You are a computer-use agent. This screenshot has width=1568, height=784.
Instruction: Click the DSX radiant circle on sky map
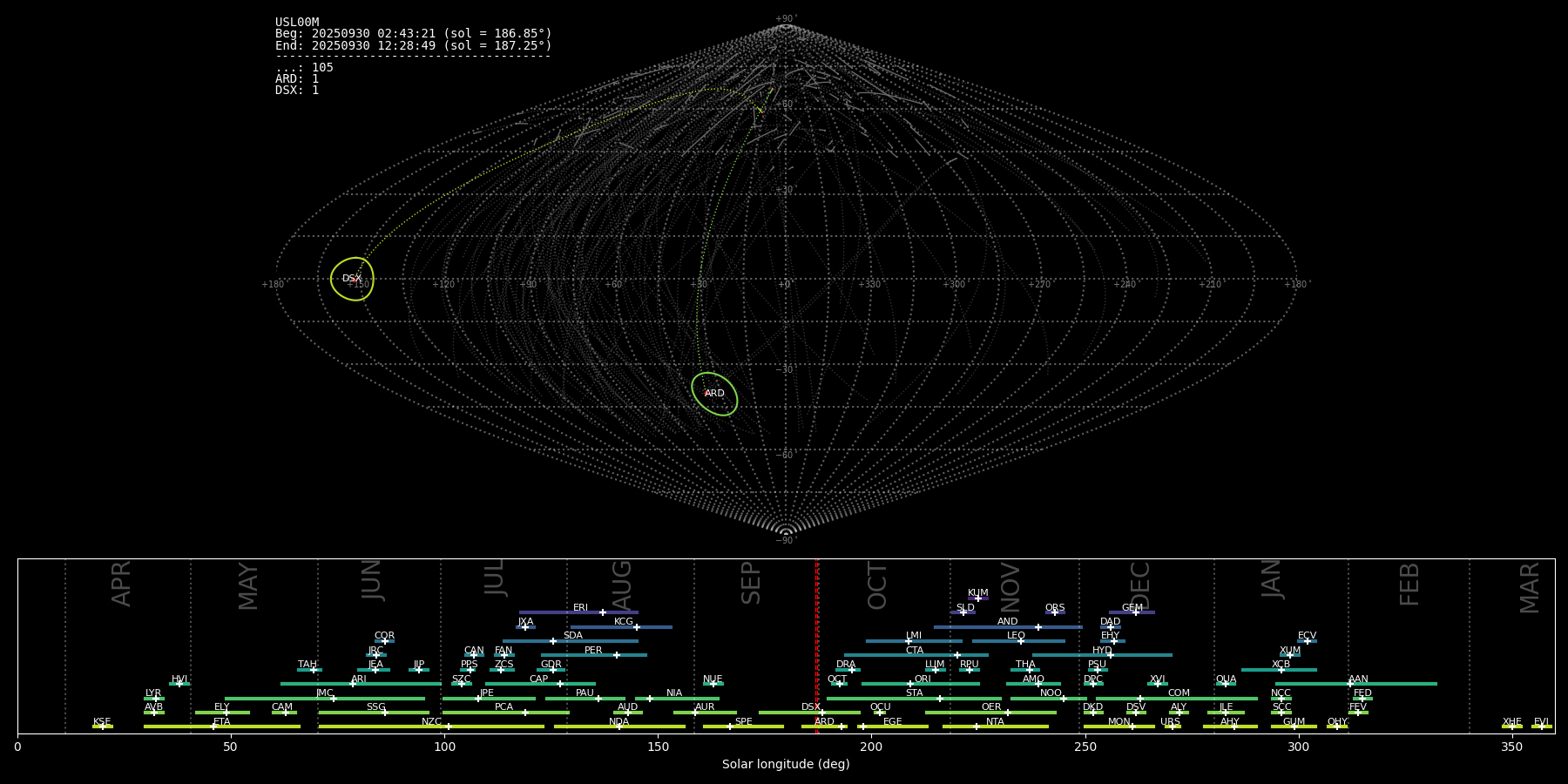pyautogui.click(x=352, y=279)
